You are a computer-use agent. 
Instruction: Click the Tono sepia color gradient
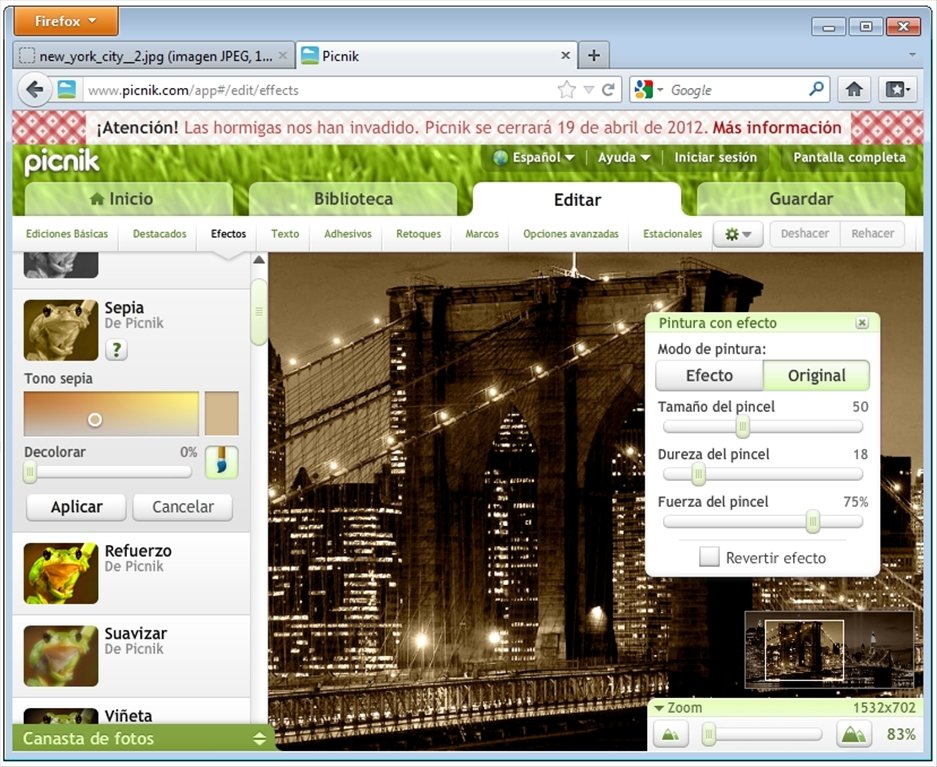tap(111, 413)
